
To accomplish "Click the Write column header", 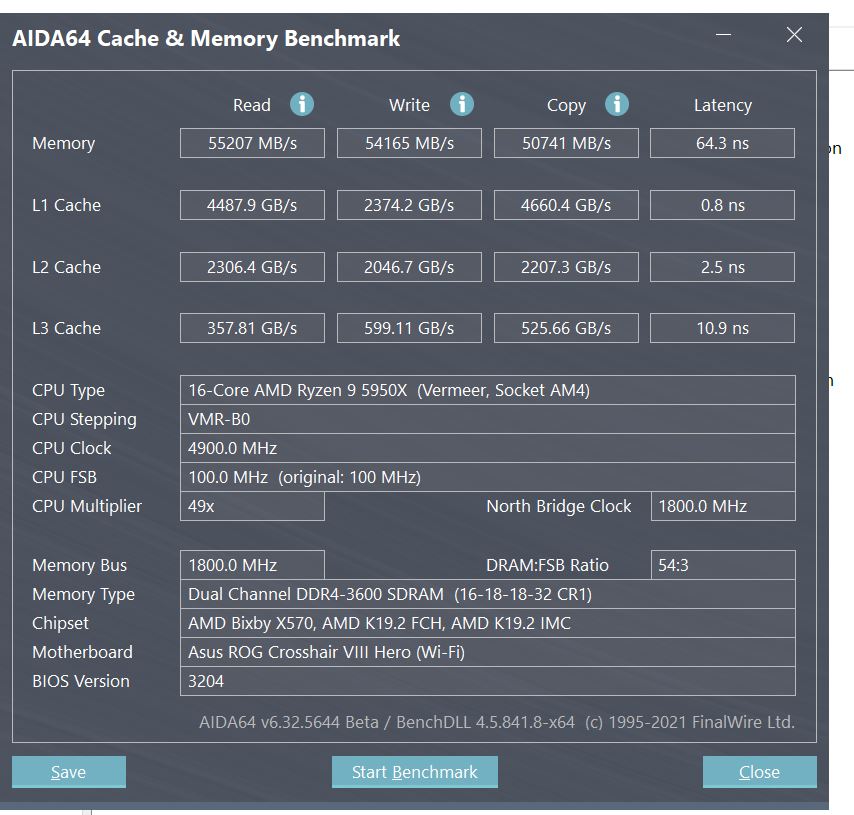I will tap(409, 105).
